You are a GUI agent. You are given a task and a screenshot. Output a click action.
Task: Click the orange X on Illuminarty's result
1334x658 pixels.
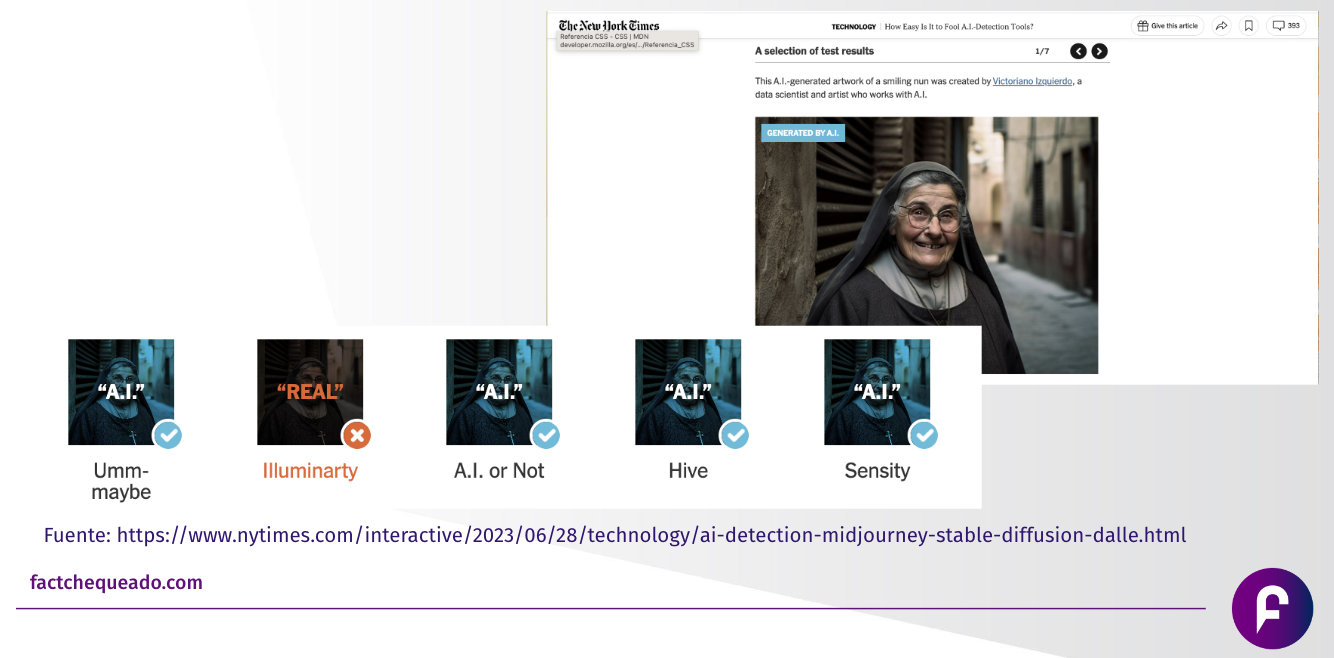(x=357, y=436)
